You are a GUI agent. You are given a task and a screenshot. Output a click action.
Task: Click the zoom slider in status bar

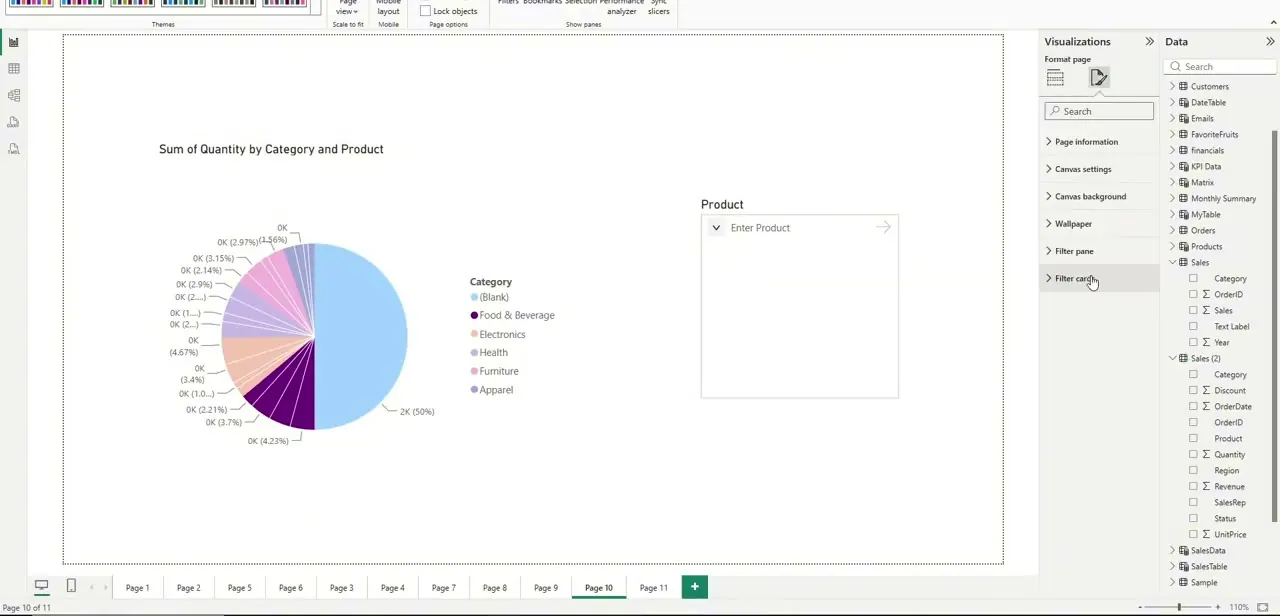(x=1180, y=607)
